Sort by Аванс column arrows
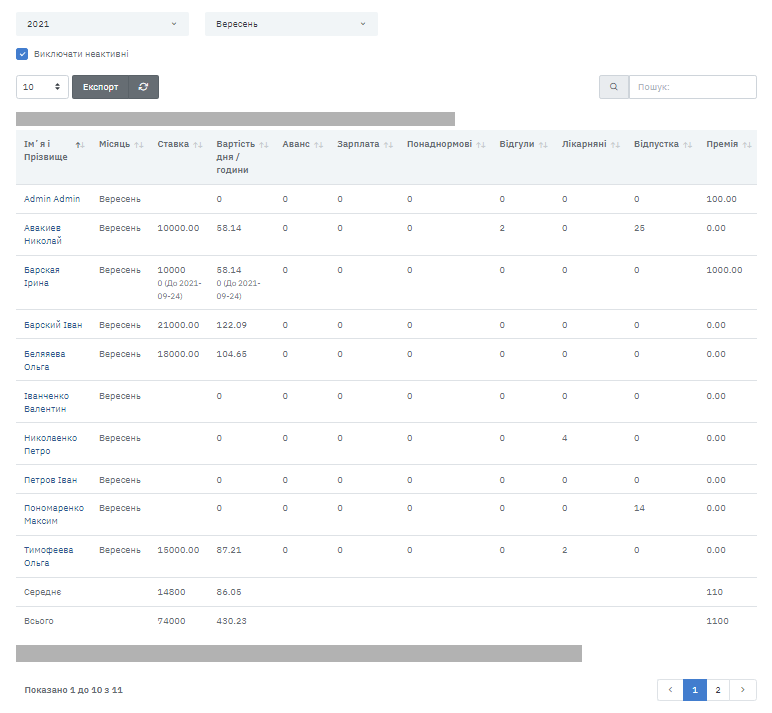Screen dimensions: 772x713 tap(318, 145)
